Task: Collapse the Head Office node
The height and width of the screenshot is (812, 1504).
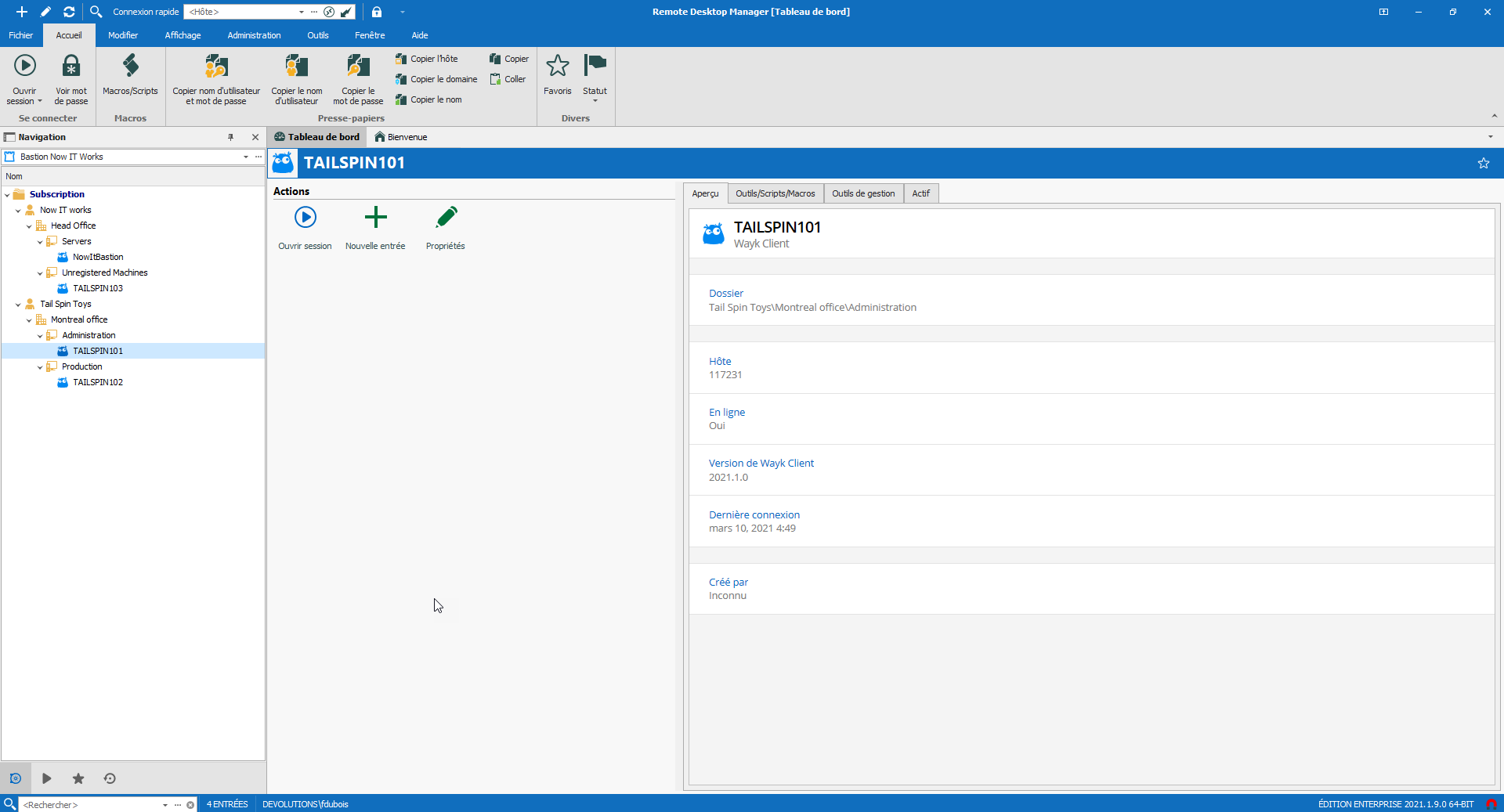Action: (29, 226)
